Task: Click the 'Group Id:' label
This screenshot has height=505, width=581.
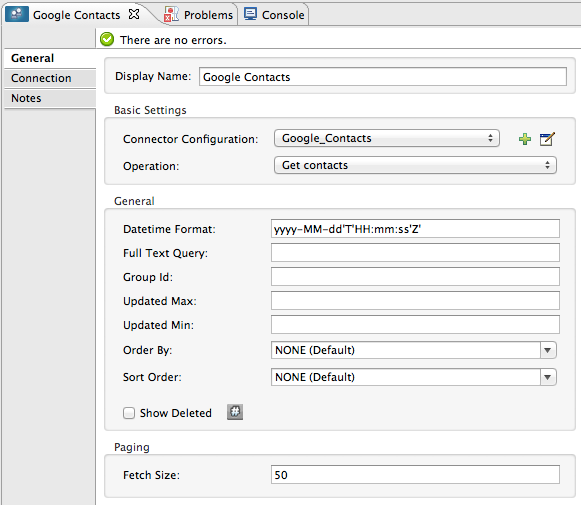Action: (x=148, y=277)
